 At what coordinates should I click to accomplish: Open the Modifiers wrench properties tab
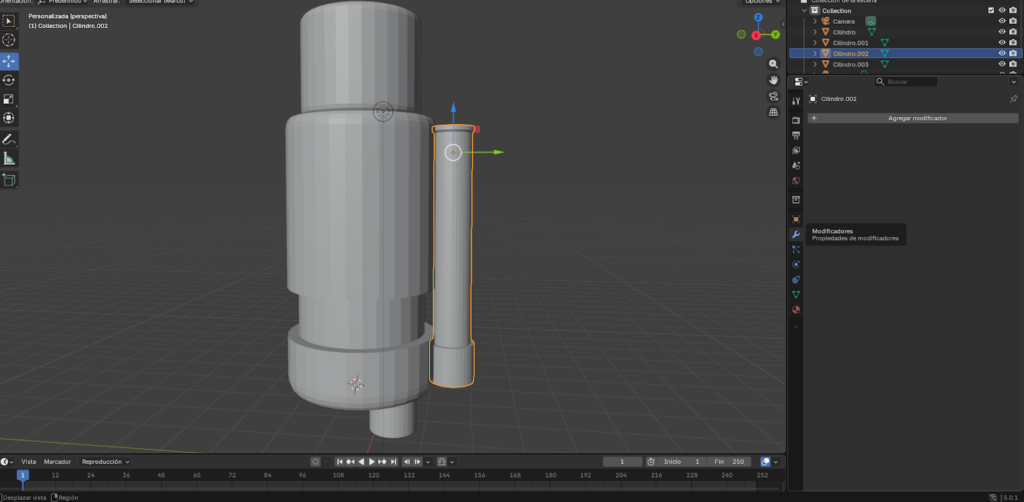tap(796, 234)
